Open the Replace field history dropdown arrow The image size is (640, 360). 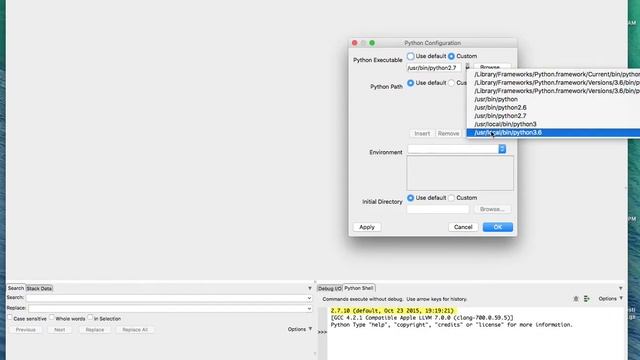pos(309,309)
